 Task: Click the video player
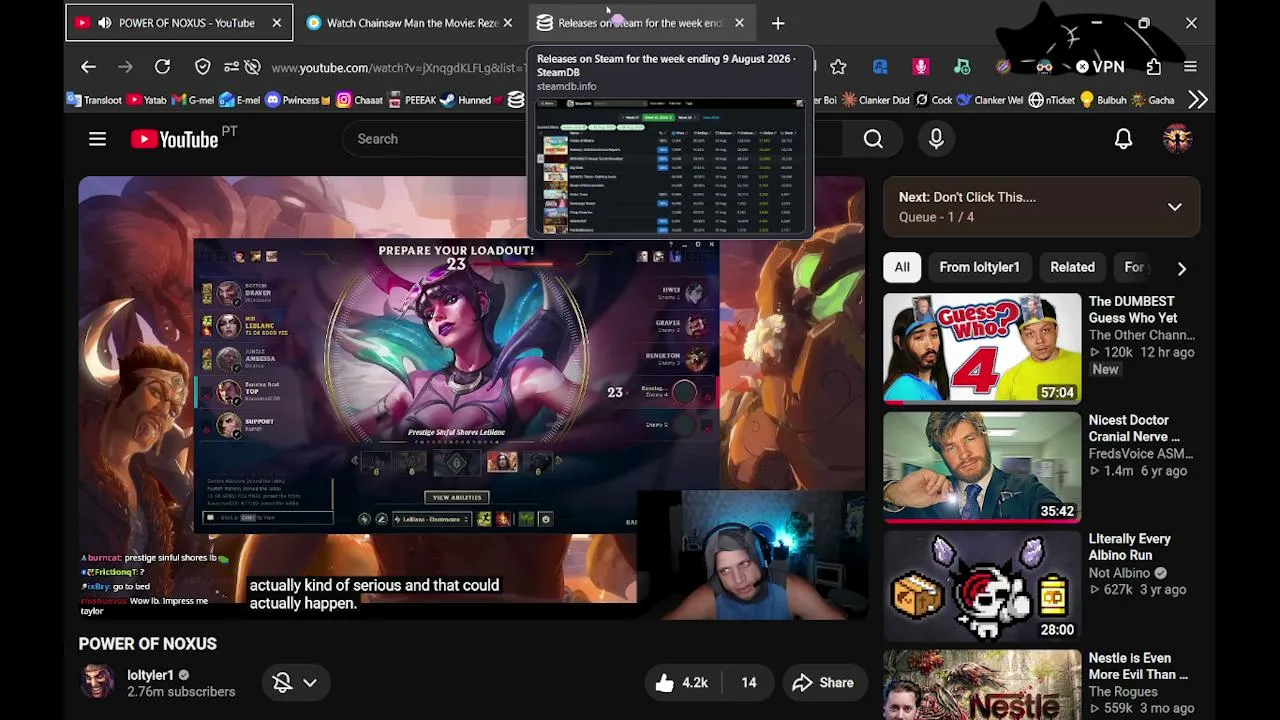(x=472, y=398)
